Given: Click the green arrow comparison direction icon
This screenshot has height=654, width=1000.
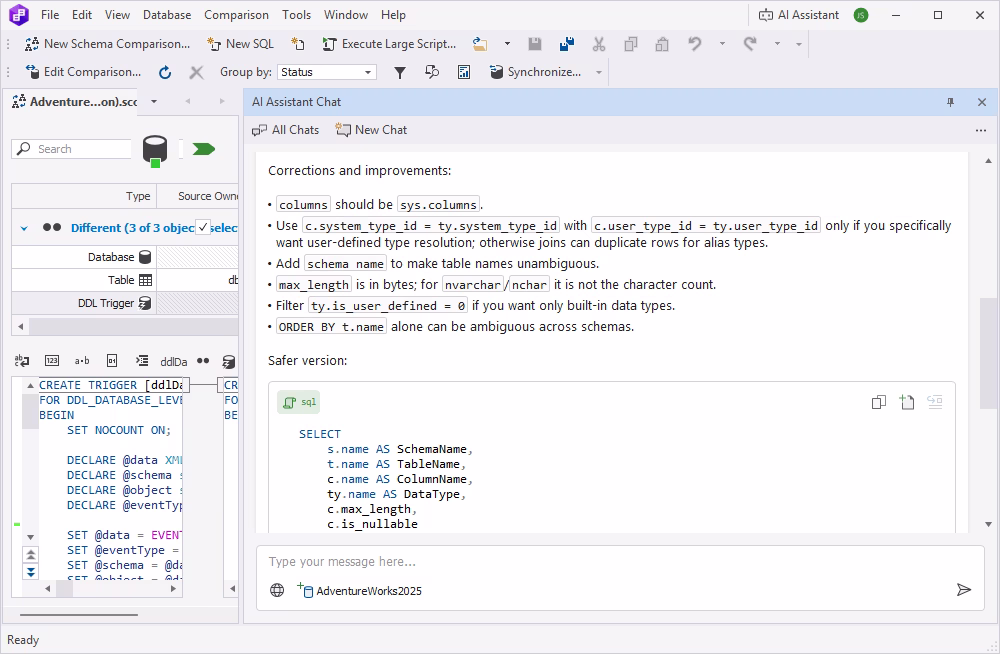Looking at the screenshot, I should click(203, 149).
